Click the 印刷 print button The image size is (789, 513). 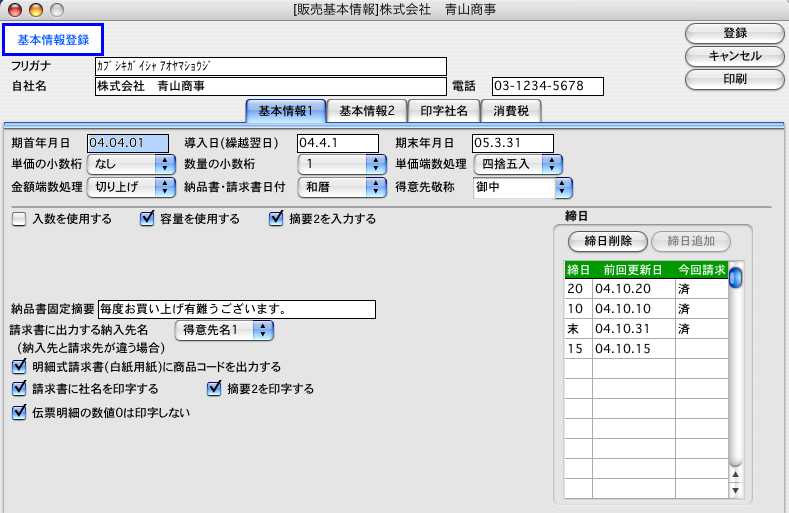click(734, 78)
